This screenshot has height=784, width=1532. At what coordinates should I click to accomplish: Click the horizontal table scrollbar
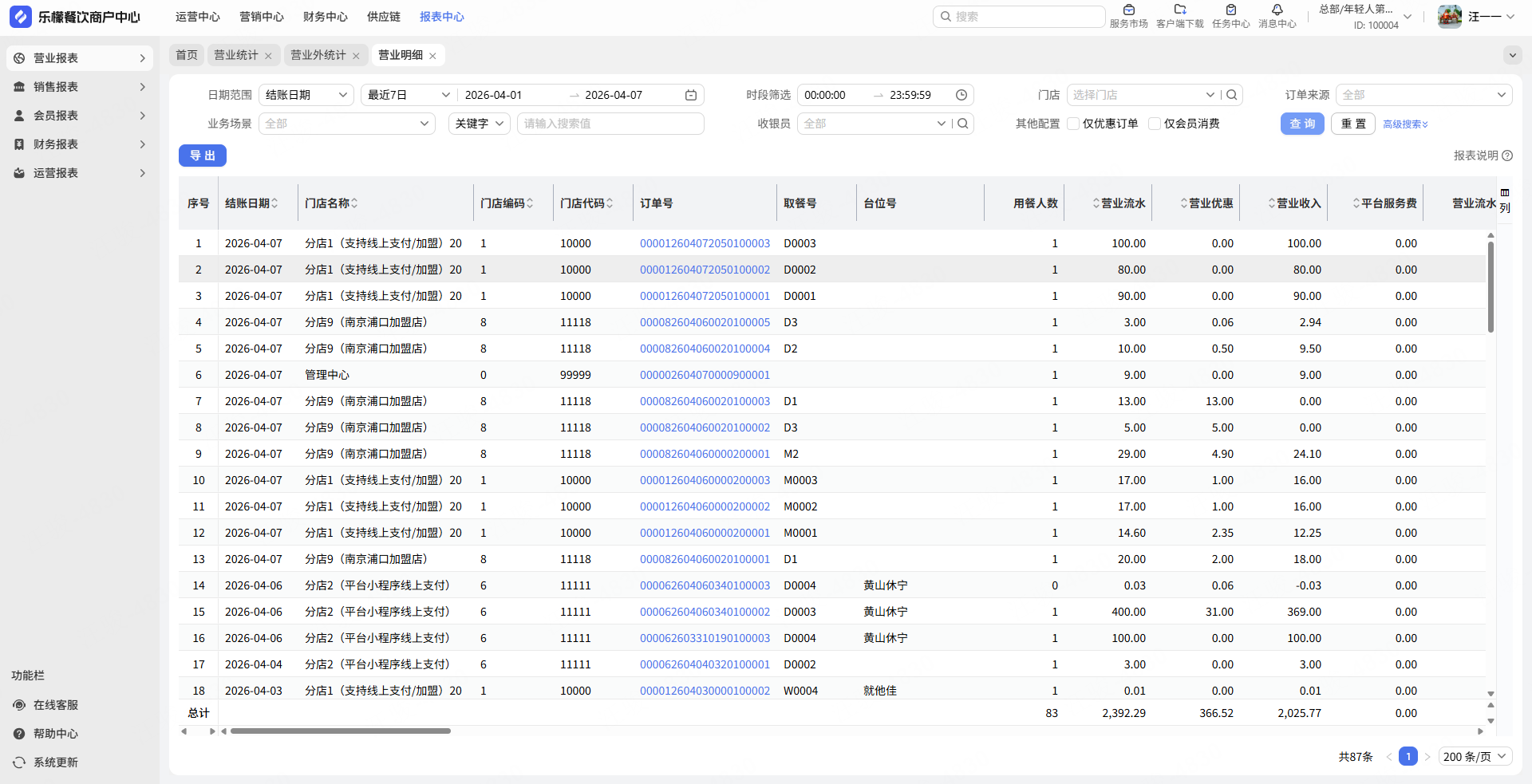[x=341, y=731]
